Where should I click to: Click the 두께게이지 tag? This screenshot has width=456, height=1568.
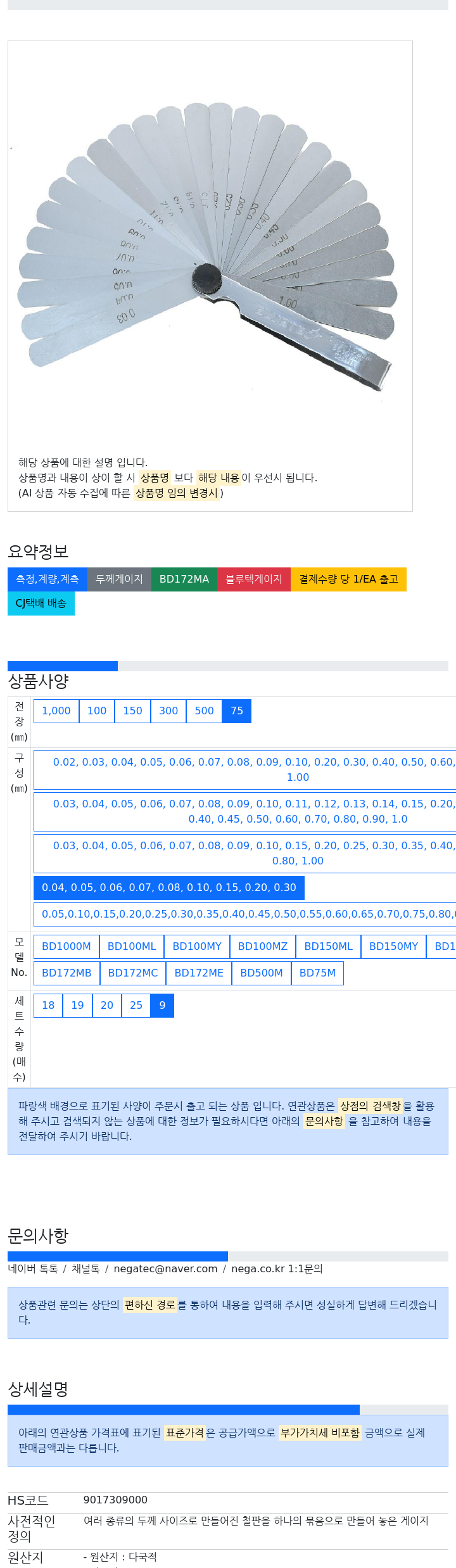tap(119, 579)
